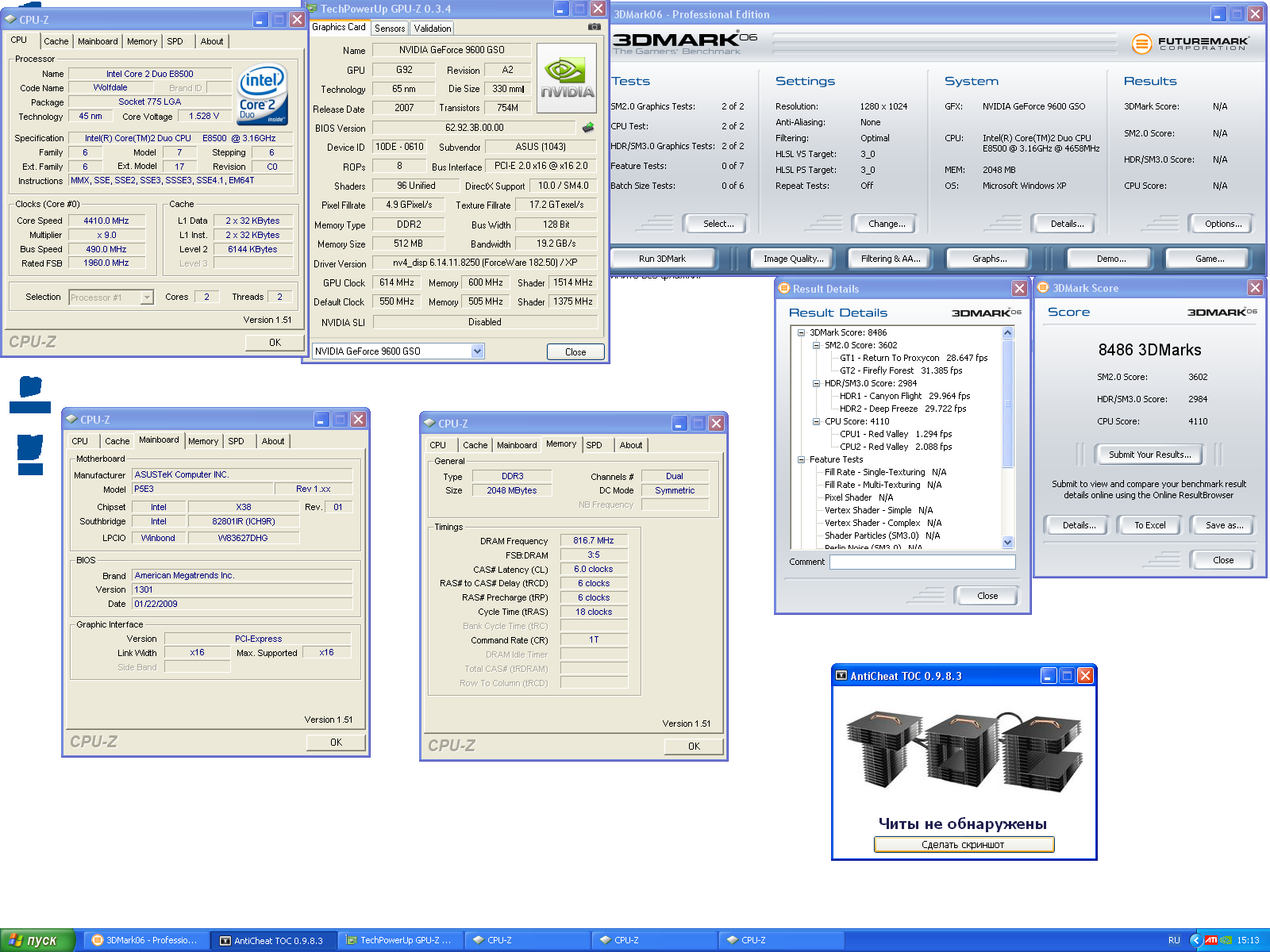The image size is (1270, 952).
Task: Collapse the 3DMark Score: 8486 tree node
Action: pos(801,332)
